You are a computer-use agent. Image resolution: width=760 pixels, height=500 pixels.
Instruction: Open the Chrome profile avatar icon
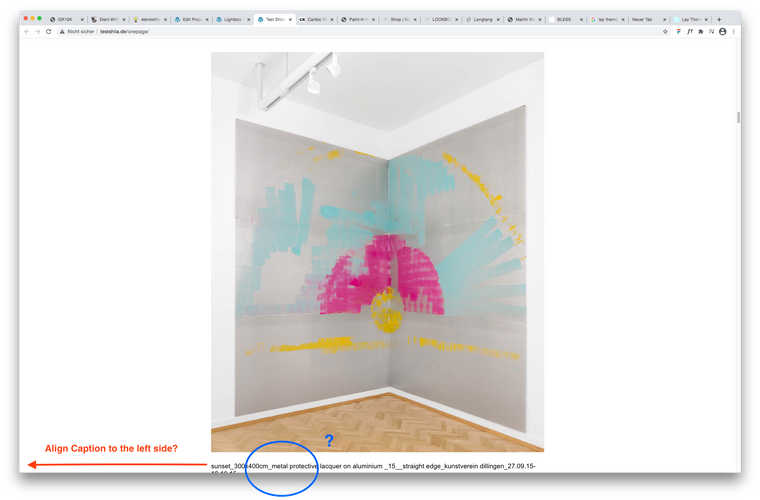pos(723,32)
